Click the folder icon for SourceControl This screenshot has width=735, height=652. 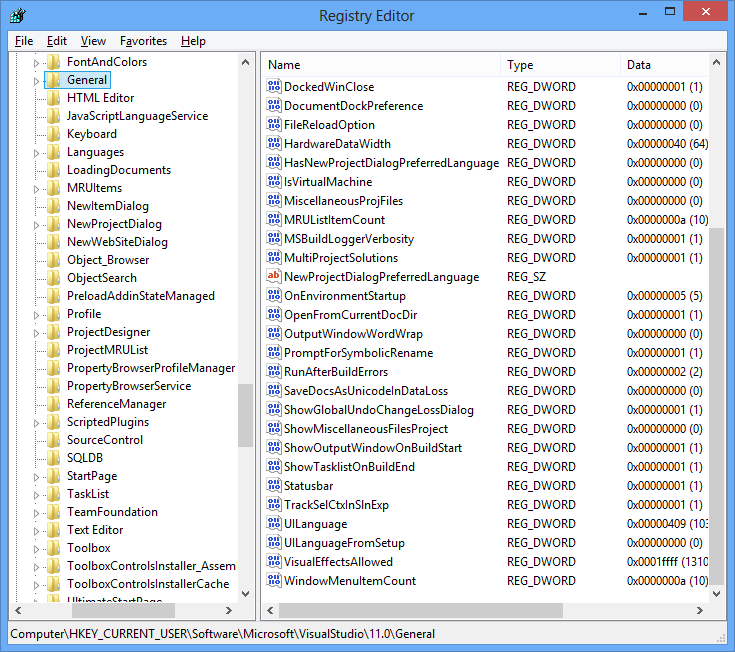53,440
